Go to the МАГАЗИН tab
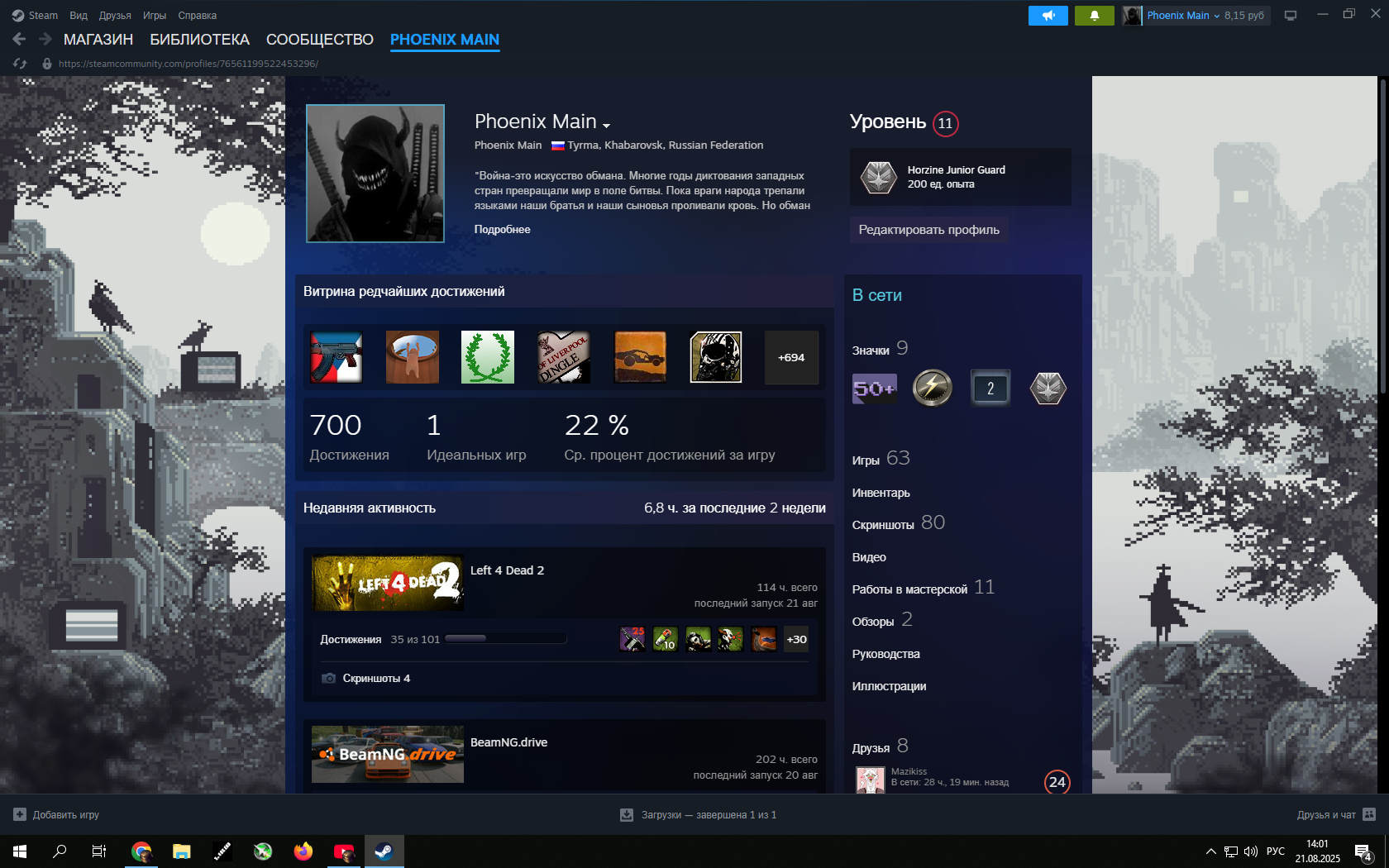This screenshot has height=868, width=1389. [x=98, y=40]
